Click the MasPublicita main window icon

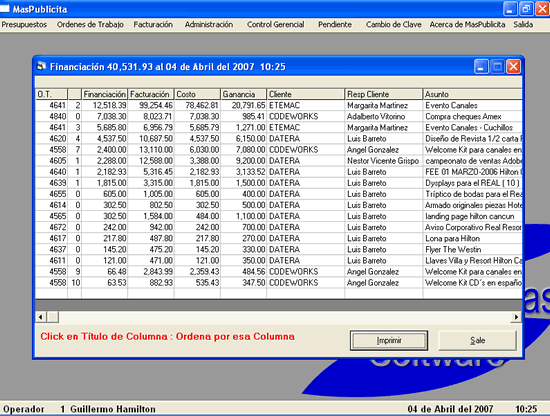(x=5, y=9)
